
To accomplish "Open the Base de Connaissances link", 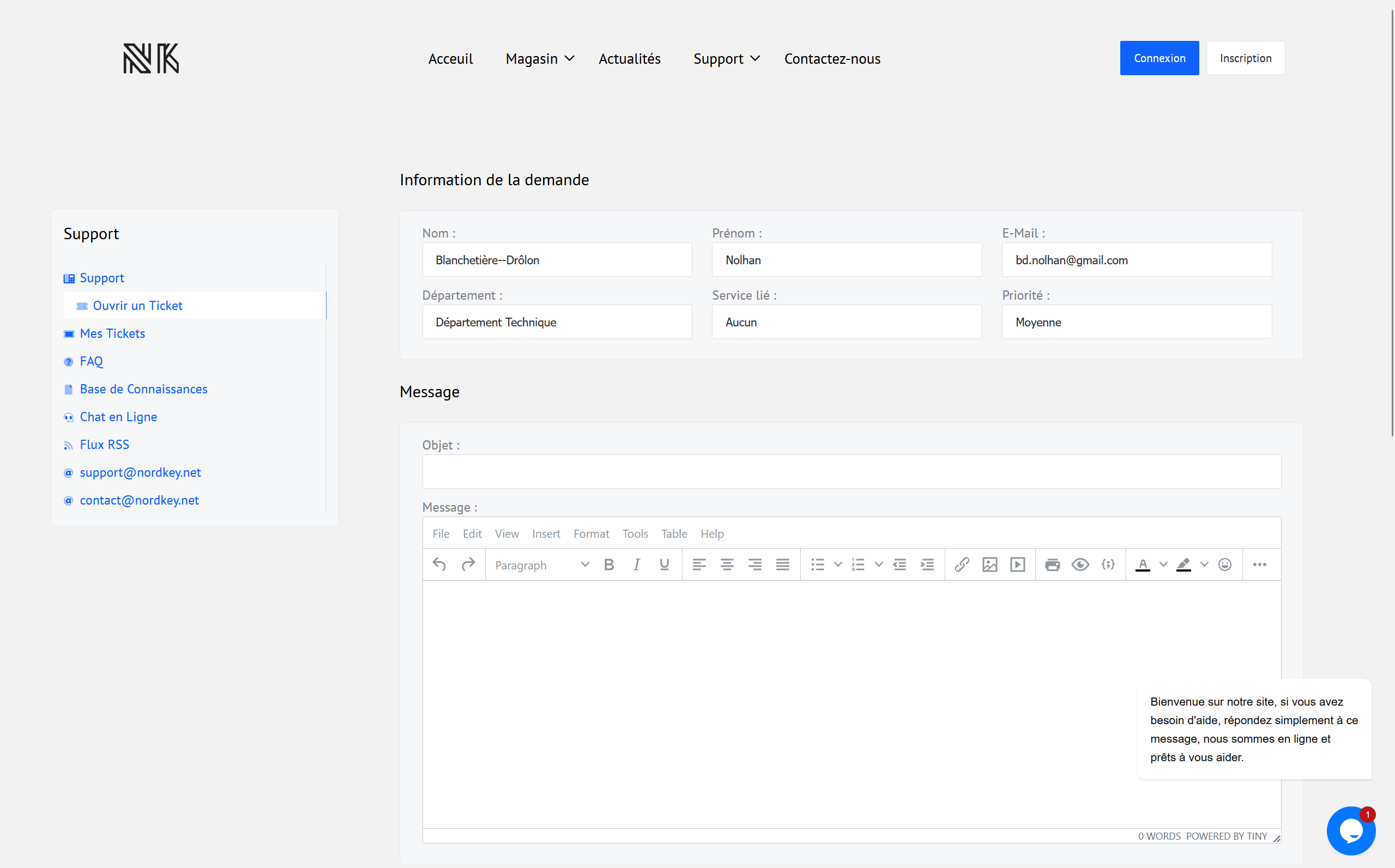I will tap(143, 389).
